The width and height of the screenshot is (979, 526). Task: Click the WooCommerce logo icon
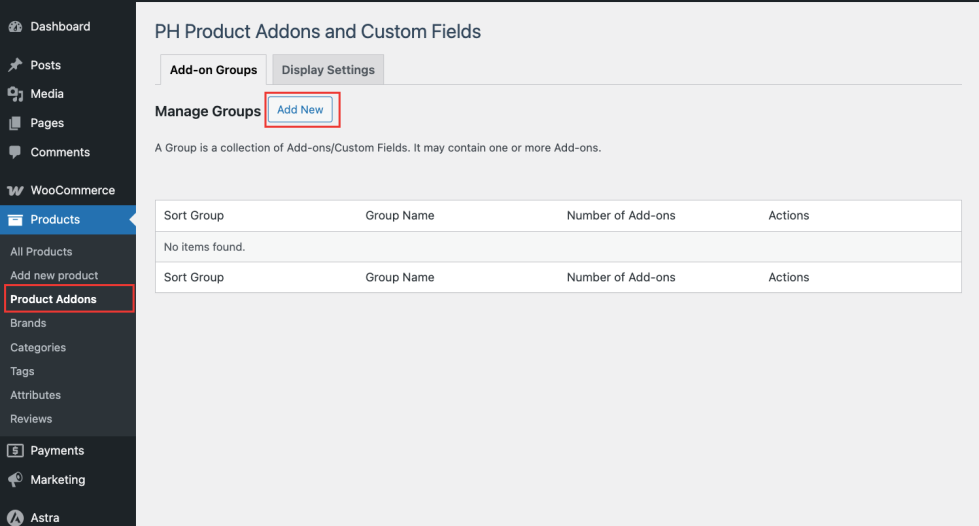pos(16,191)
